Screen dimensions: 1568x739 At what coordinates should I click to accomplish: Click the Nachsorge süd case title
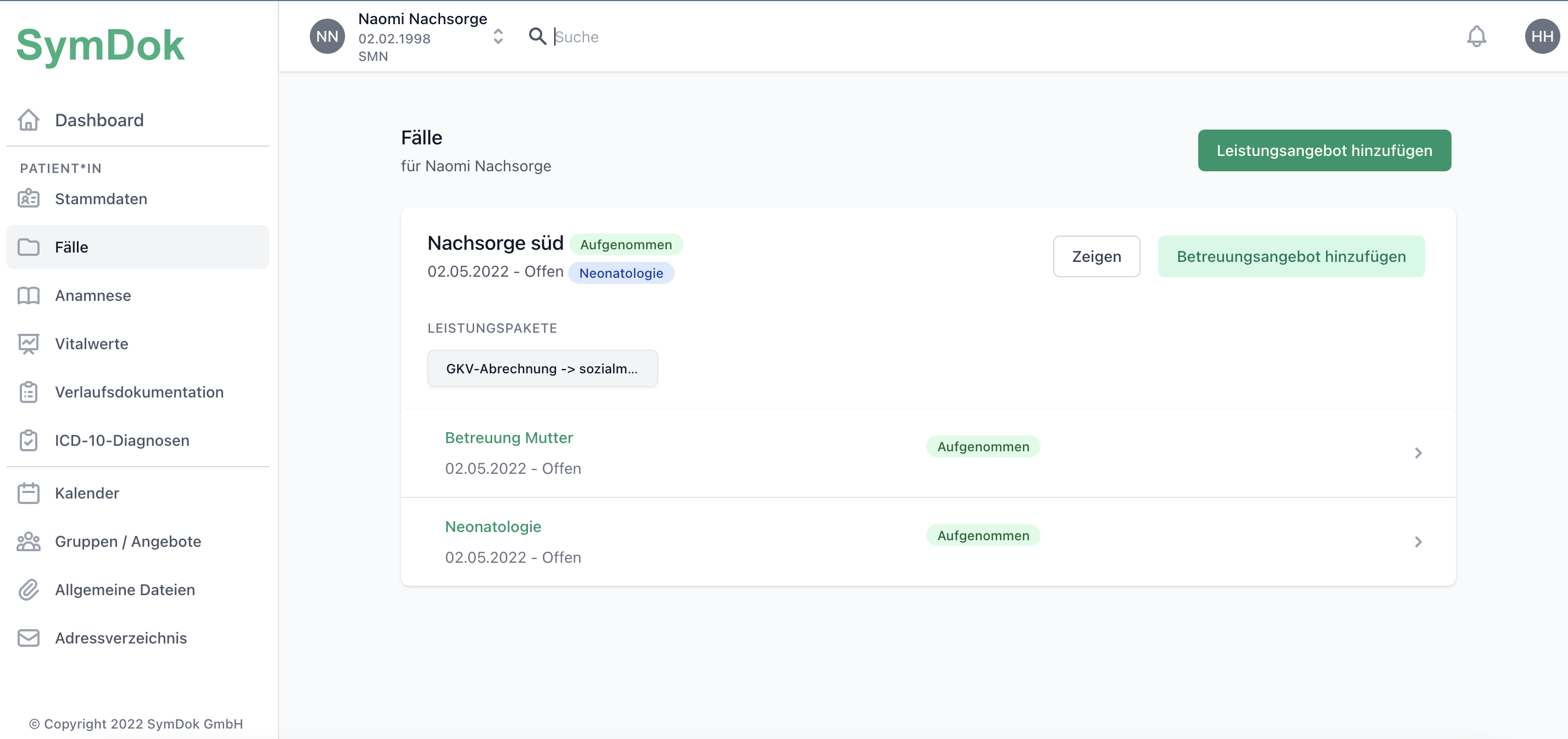496,243
